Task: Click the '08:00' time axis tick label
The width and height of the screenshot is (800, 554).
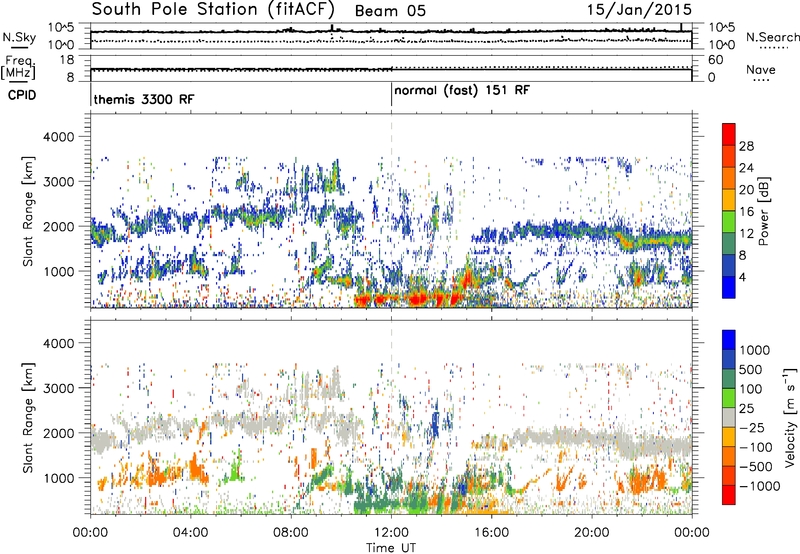Action: [x=291, y=533]
